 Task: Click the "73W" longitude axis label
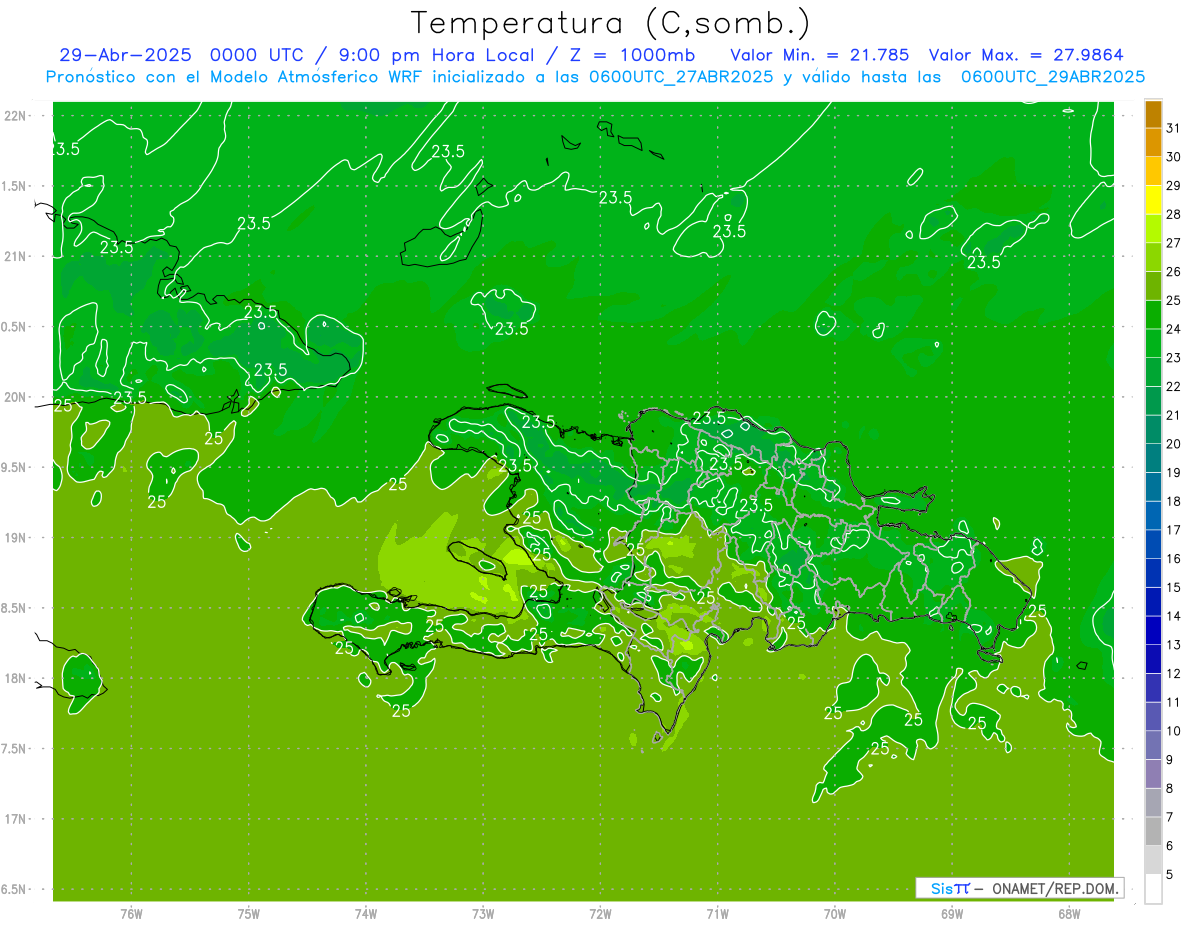pos(483,914)
